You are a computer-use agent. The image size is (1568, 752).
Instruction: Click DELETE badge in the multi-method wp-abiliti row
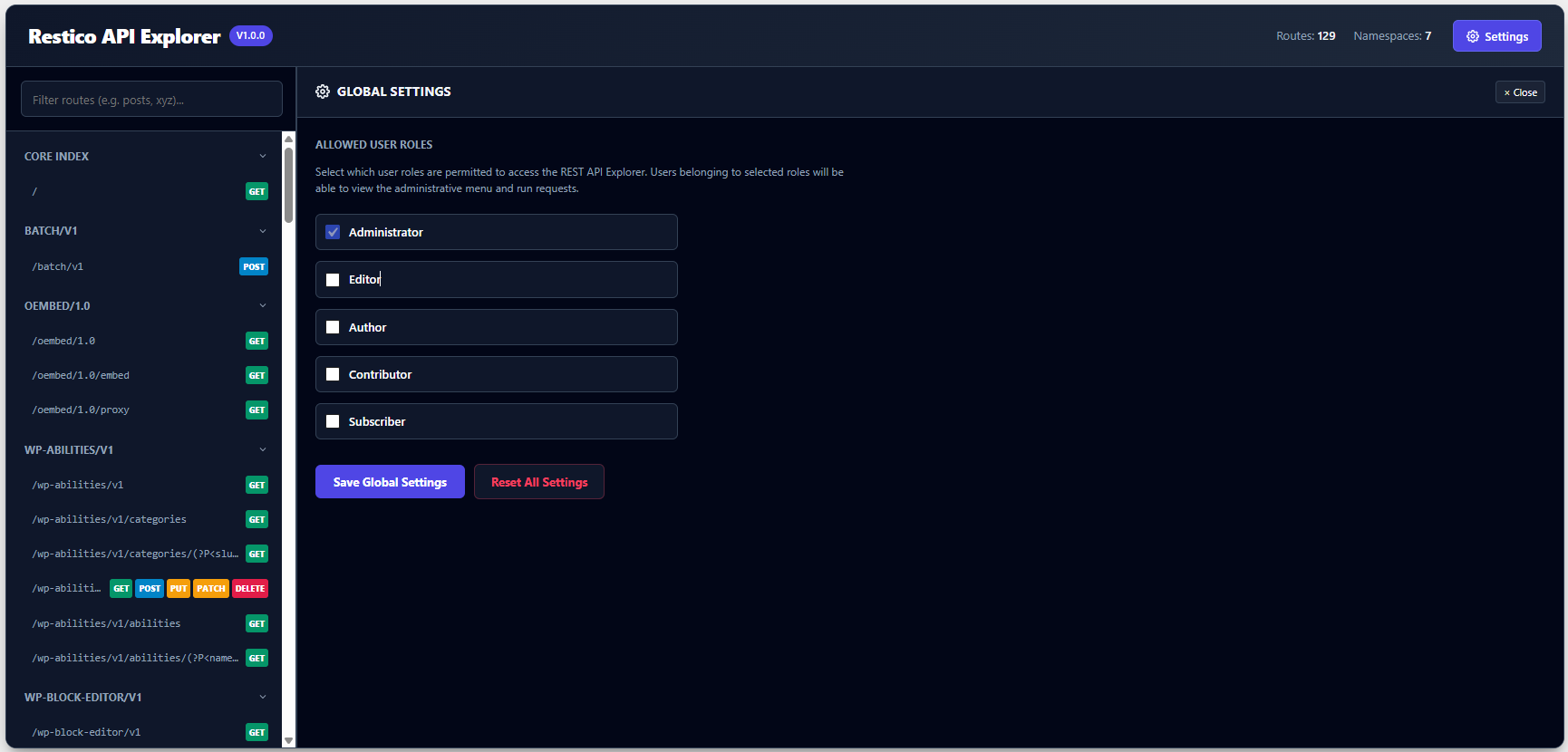pos(250,588)
